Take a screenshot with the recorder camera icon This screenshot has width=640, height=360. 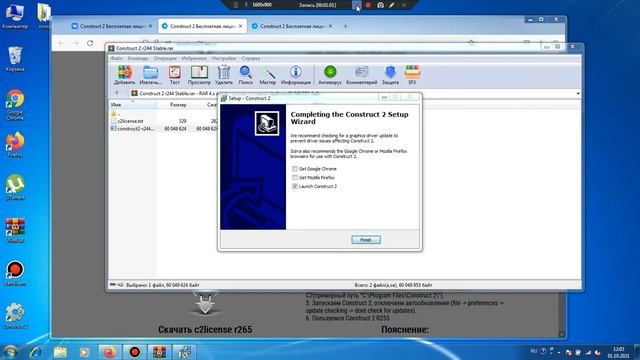click(x=380, y=5)
